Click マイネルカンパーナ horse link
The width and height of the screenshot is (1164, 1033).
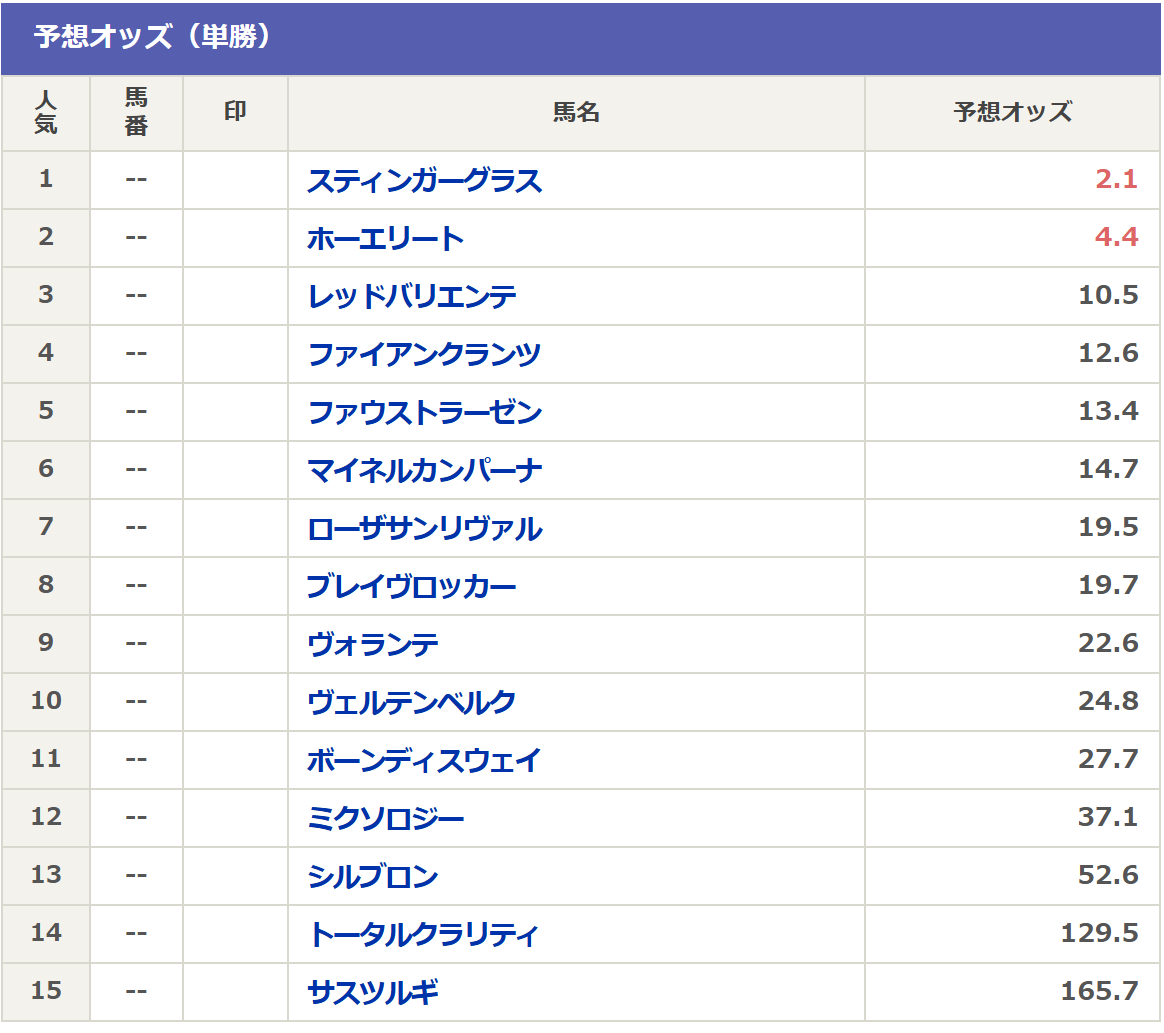424,471
